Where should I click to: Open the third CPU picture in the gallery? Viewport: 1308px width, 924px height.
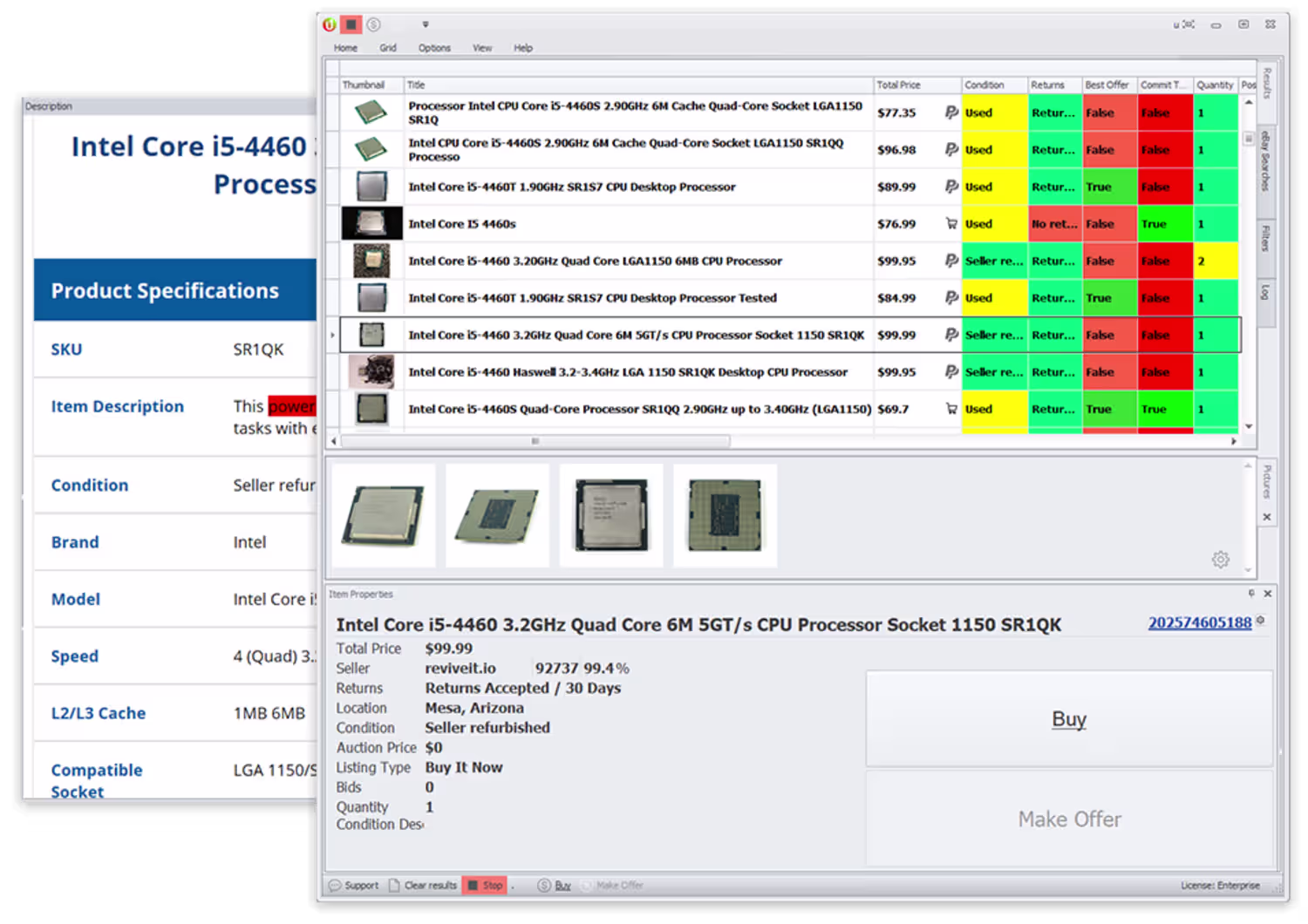coord(611,515)
